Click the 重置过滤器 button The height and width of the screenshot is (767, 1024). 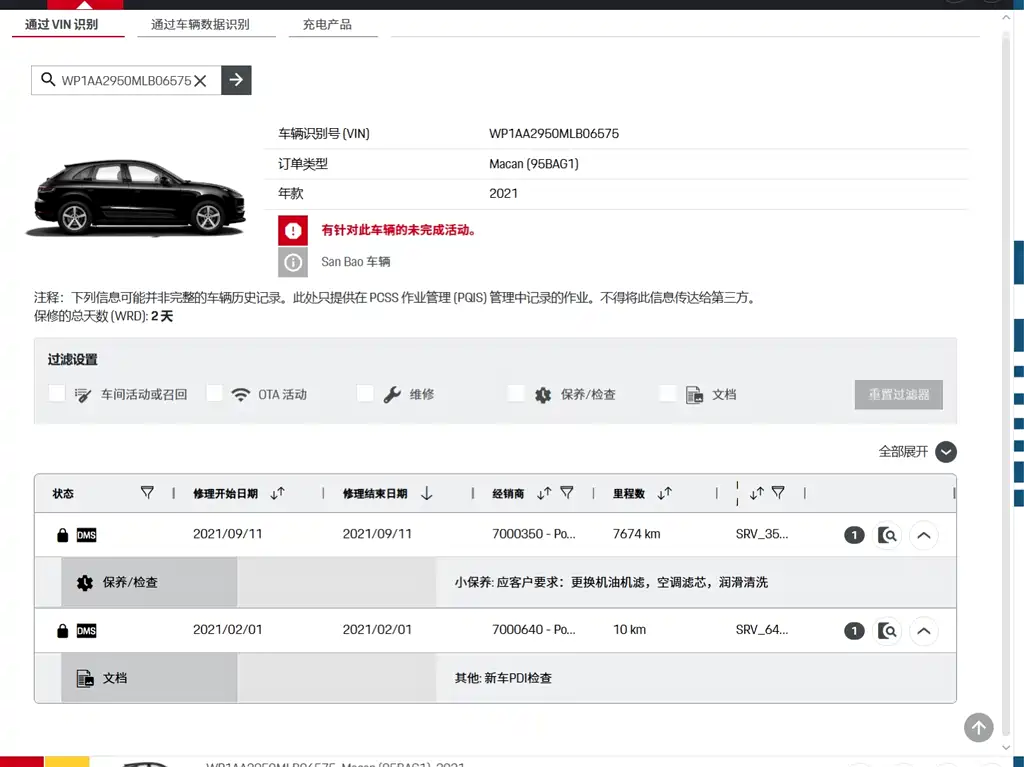899,395
